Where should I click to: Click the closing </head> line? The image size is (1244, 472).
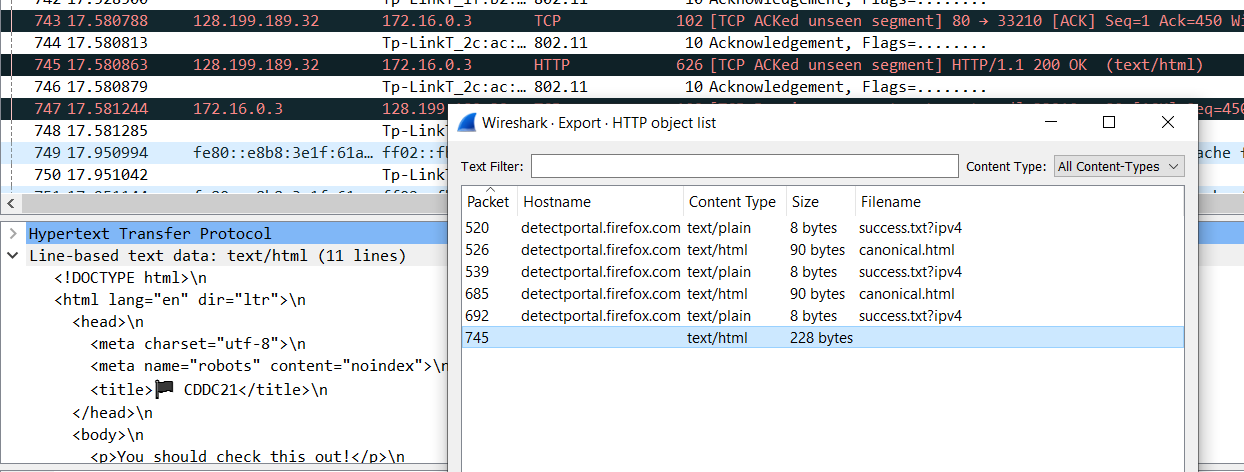tap(112, 412)
